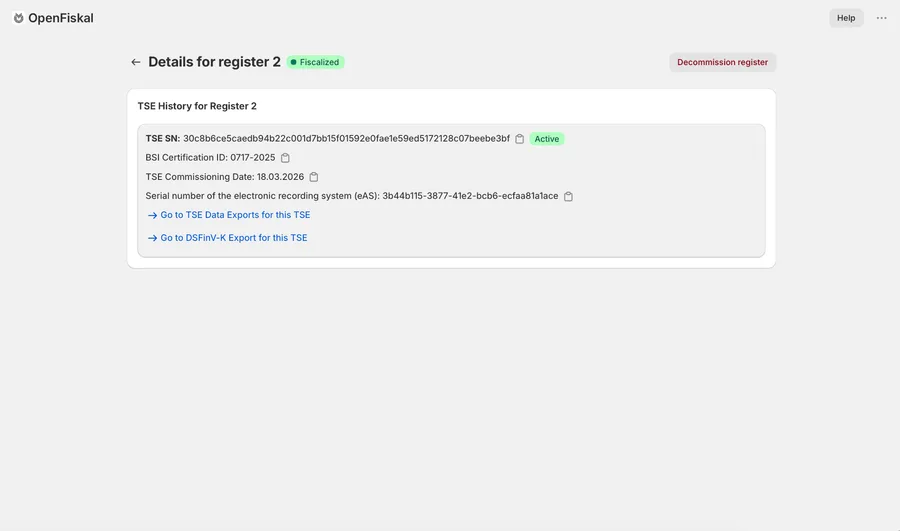900x531 pixels.
Task: Go back using the left arrow
Action: click(135, 62)
